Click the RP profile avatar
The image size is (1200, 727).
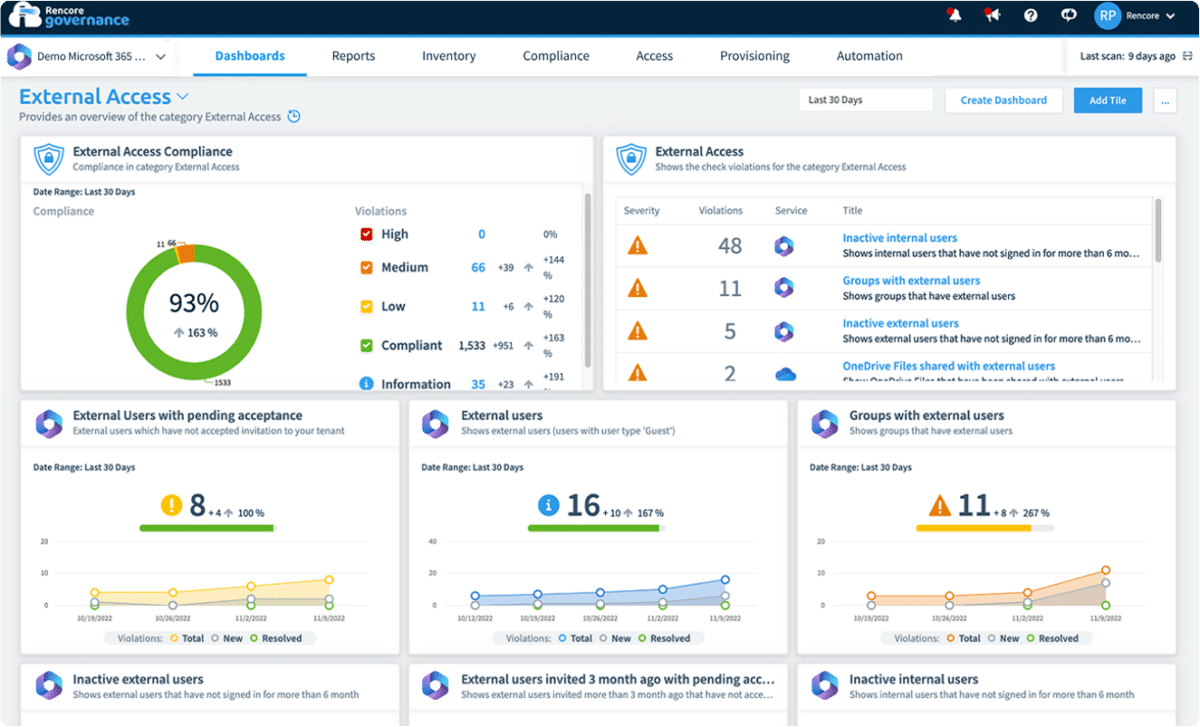tap(1106, 15)
